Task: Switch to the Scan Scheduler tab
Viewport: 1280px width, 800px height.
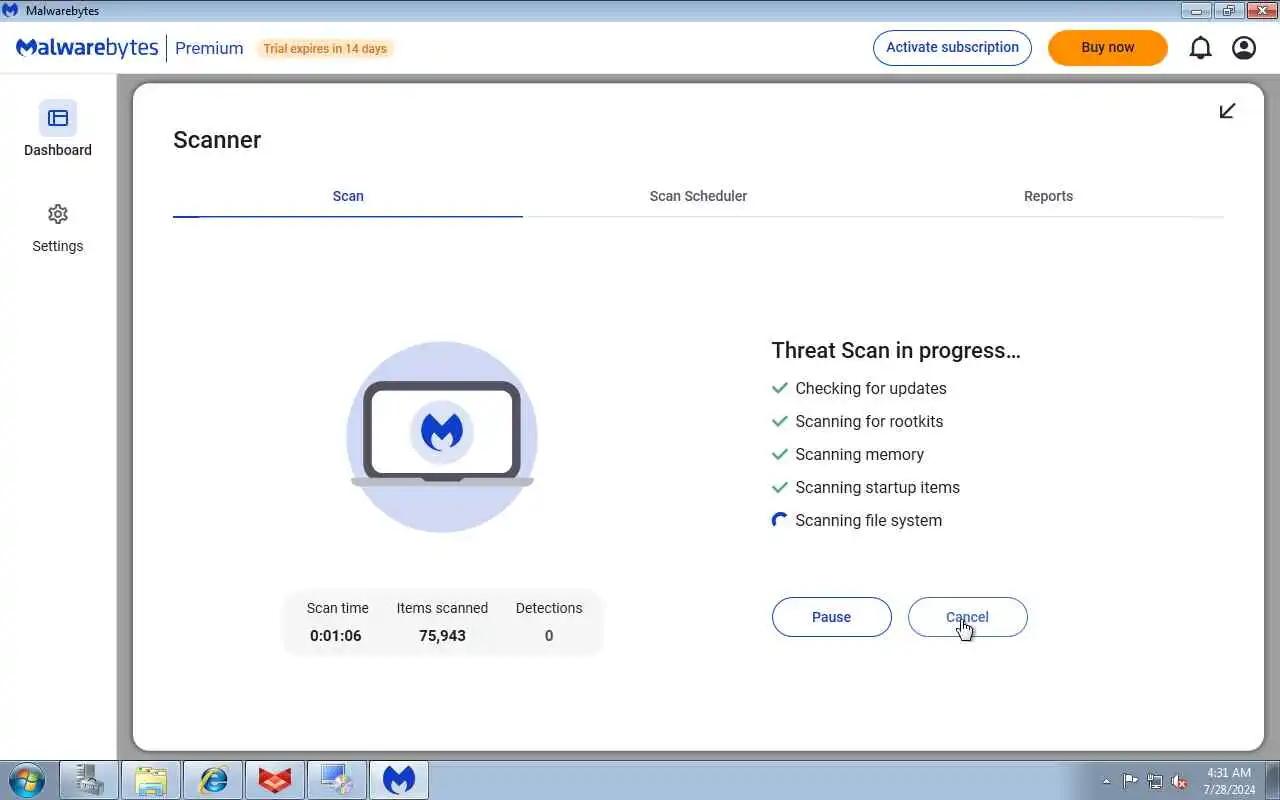Action: pos(698,196)
